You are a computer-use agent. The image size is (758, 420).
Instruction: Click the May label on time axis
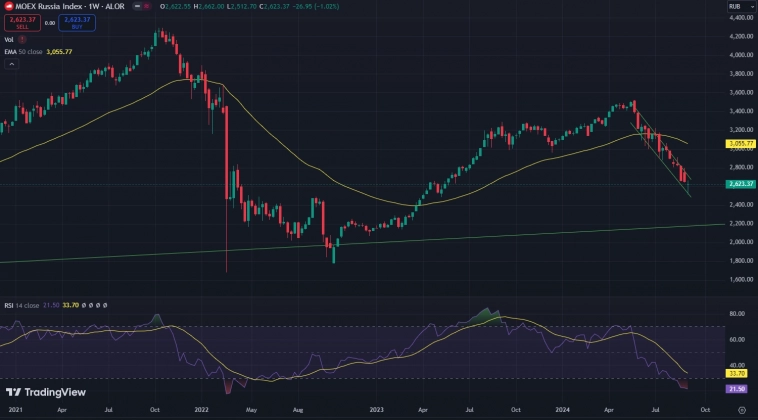(x=251, y=410)
